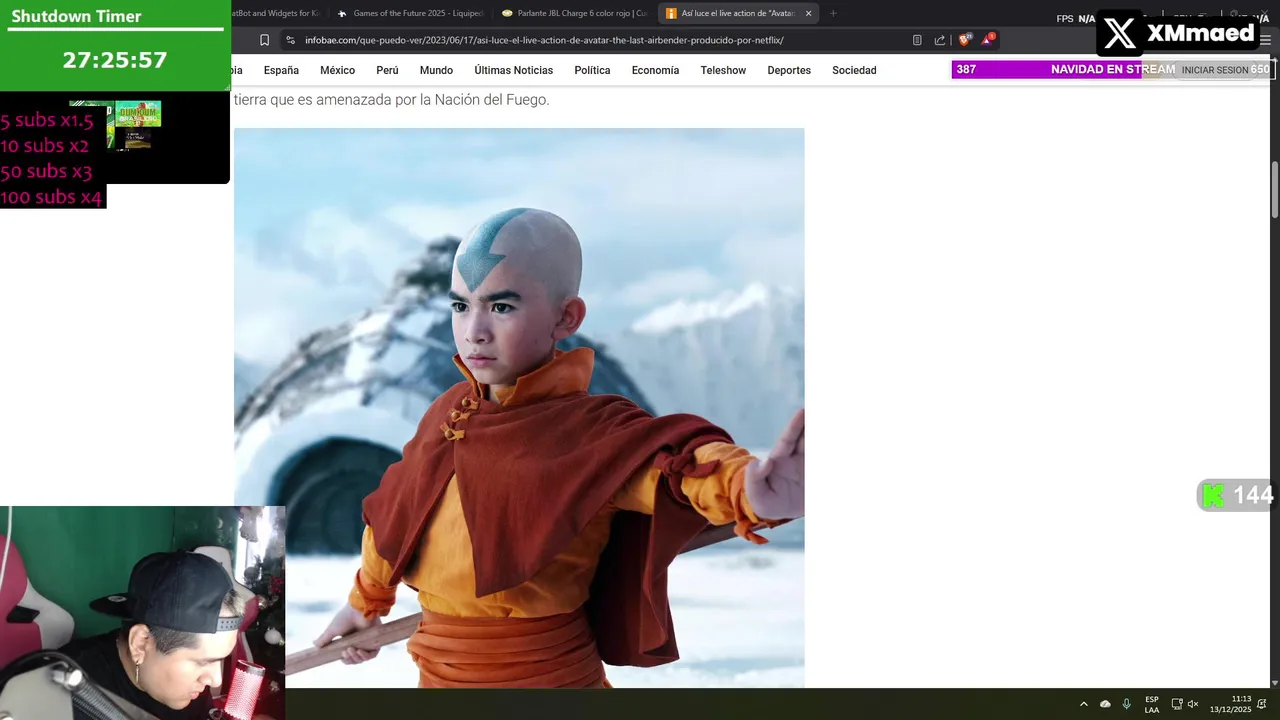
Task: Click the '100 subs x4' overlay text
Action: click(52, 197)
